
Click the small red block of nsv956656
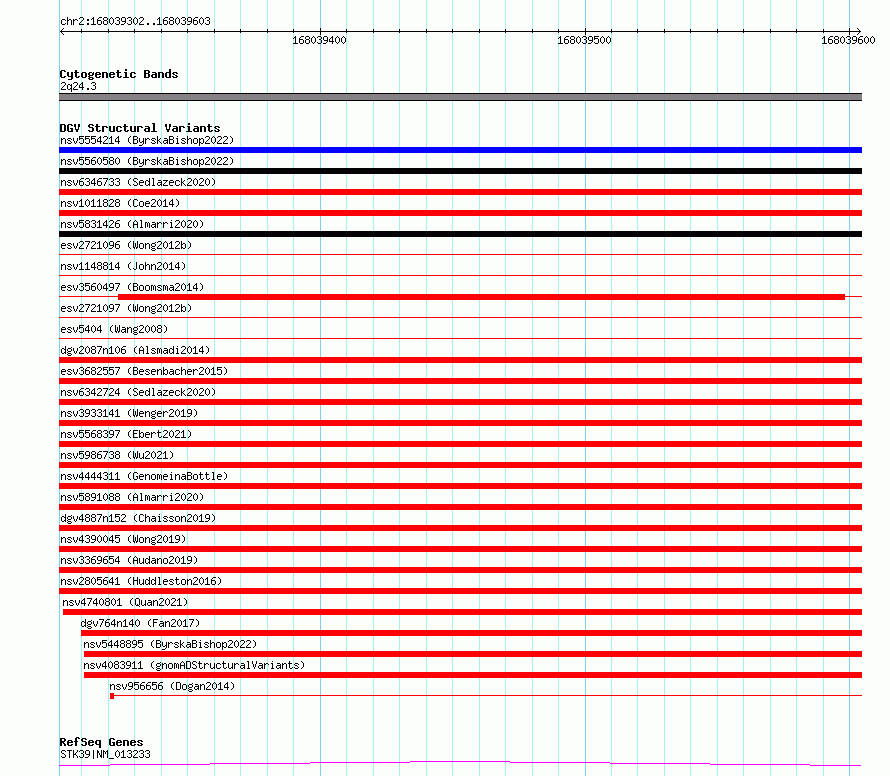pos(112,696)
